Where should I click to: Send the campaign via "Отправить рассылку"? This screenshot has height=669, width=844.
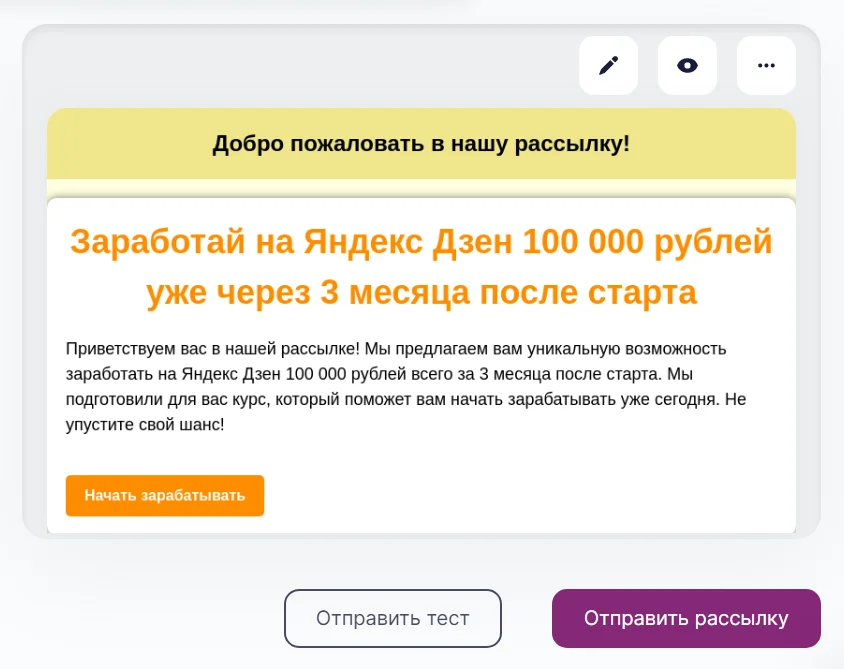pyautogui.click(x=686, y=618)
